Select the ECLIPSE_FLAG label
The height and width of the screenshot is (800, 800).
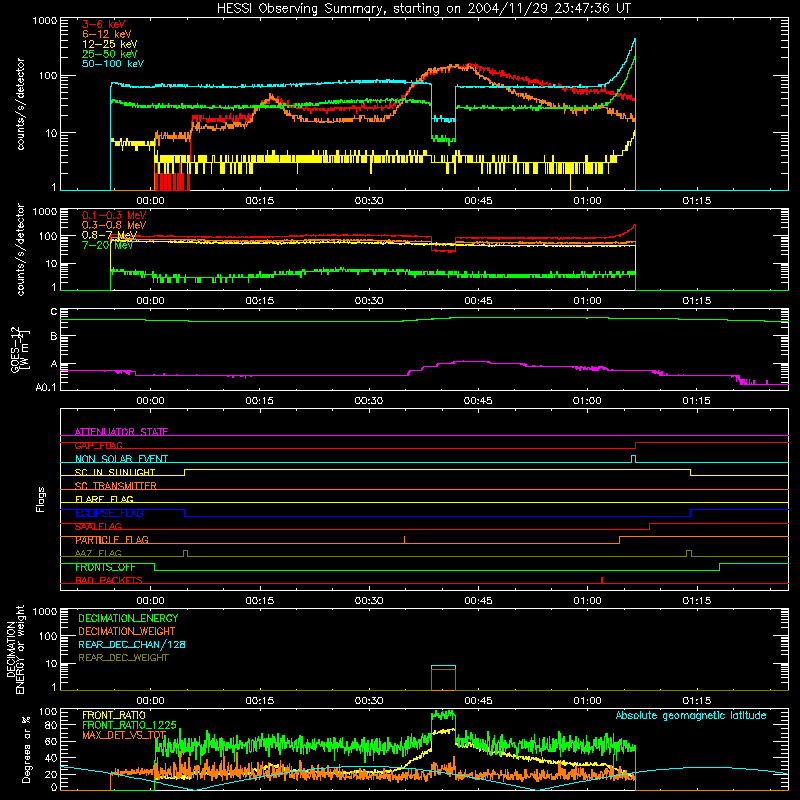coord(109,513)
